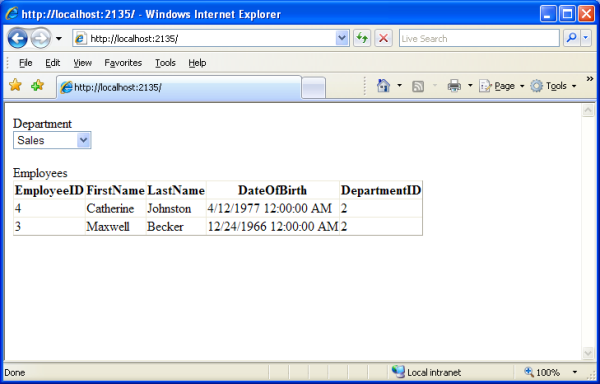The width and height of the screenshot is (600, 384).
Task: Open the Department dropdown showing Sales
Action: (52, 140)
